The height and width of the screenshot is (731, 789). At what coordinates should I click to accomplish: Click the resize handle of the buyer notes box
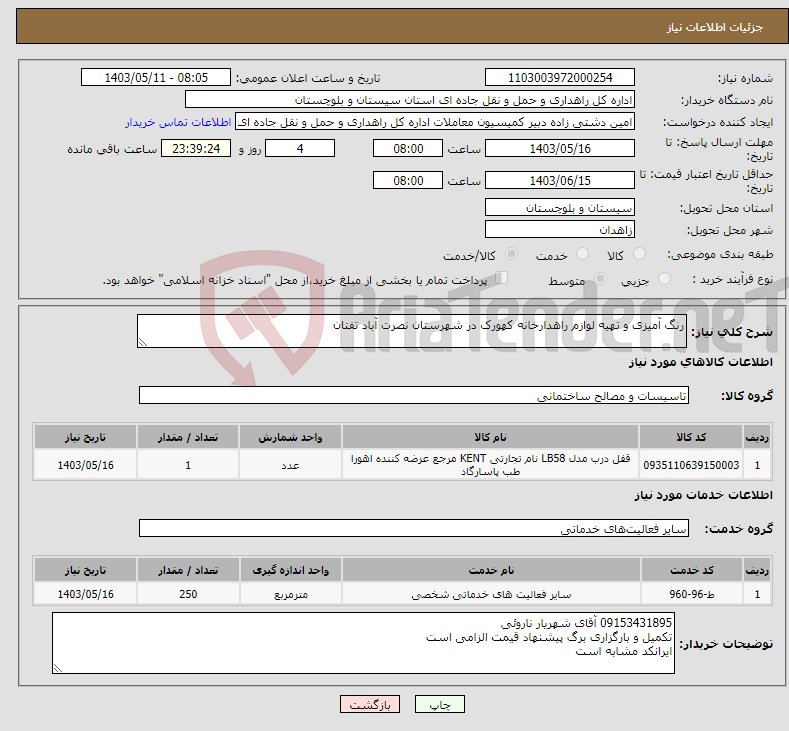(x=58, y=668)
